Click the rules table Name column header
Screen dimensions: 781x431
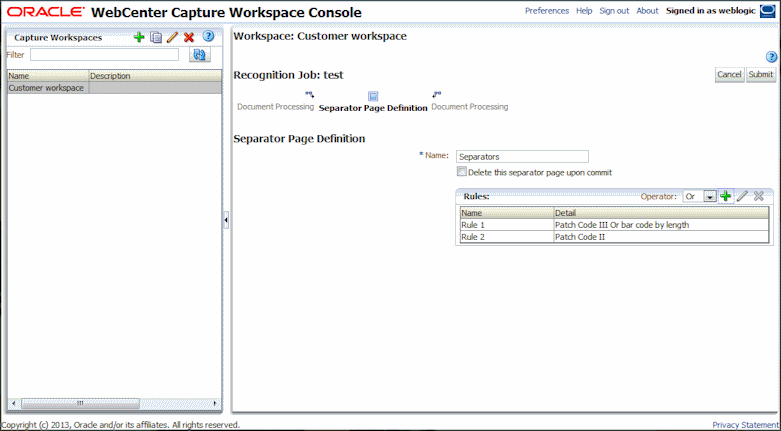pyautogui.click(x=507, y=213)
